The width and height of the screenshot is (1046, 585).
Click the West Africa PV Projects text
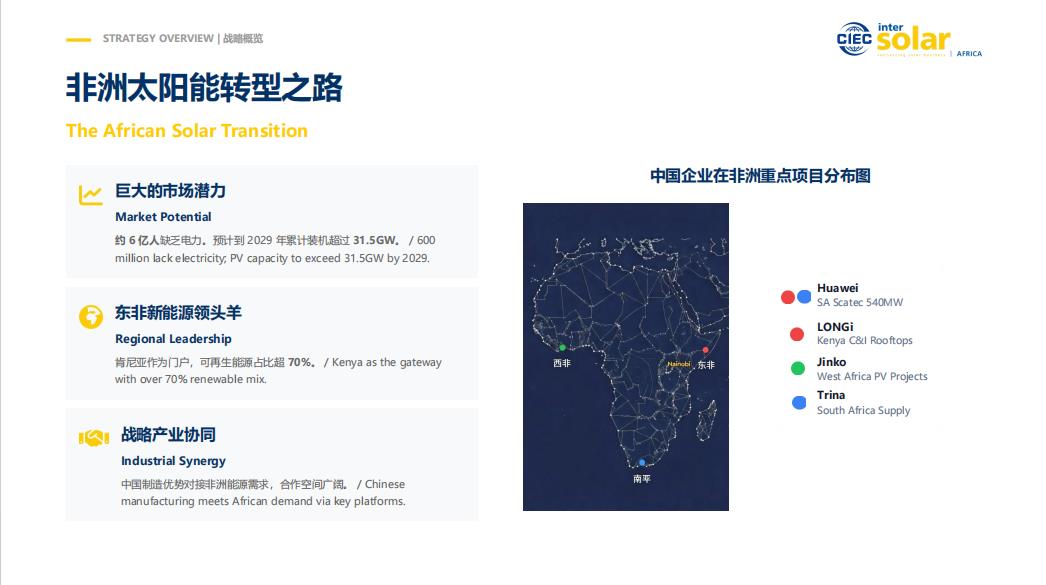(872, 376)
